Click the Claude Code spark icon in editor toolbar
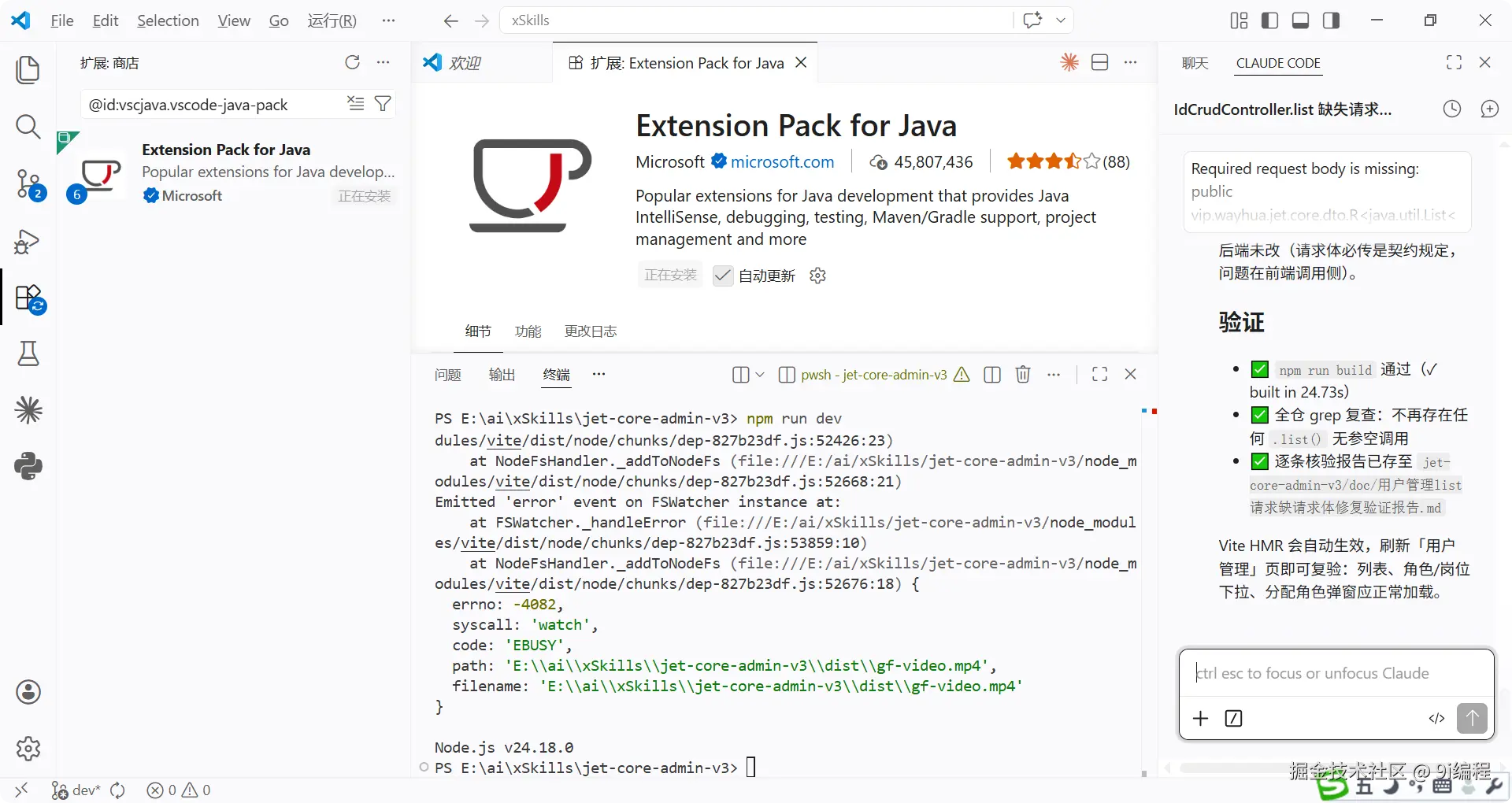The height and width of the screenshot is (803, 1512). click(1069, 62)
